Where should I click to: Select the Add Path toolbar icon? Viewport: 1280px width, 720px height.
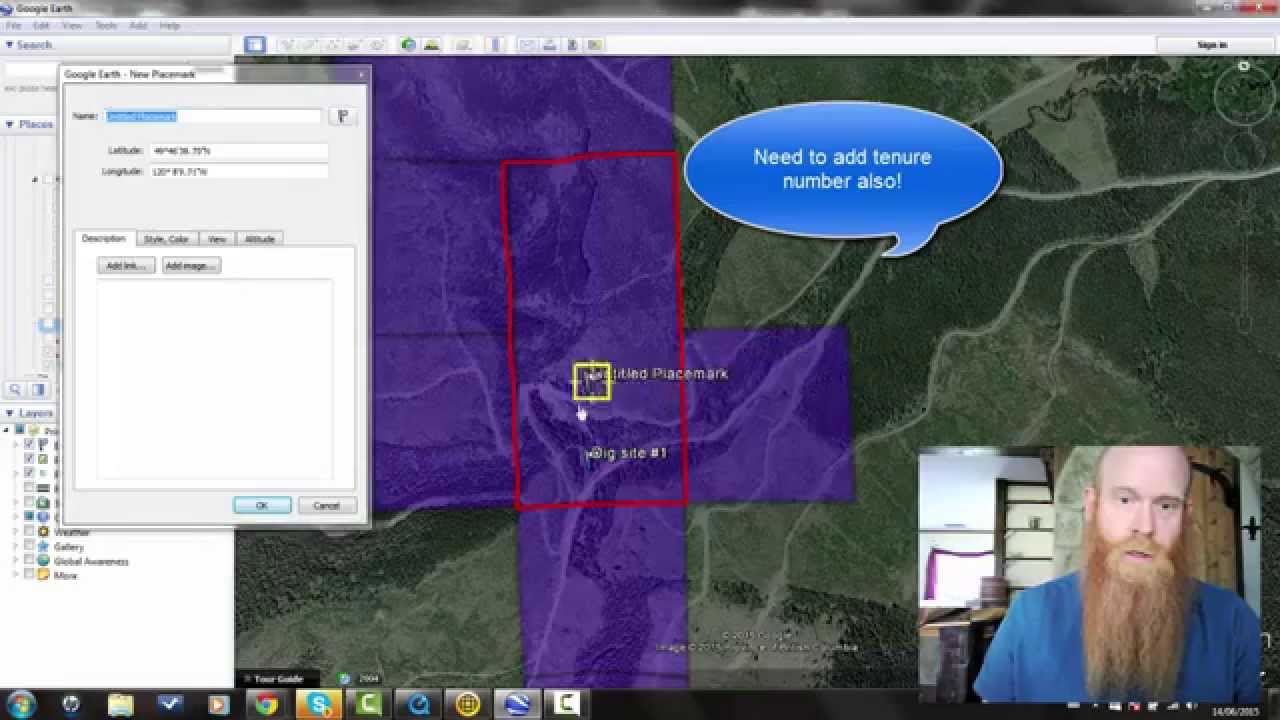pos(333,45)
